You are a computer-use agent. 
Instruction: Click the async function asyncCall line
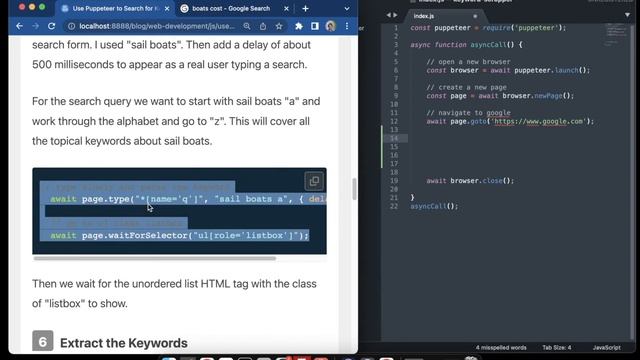click(x=466, y=45)
